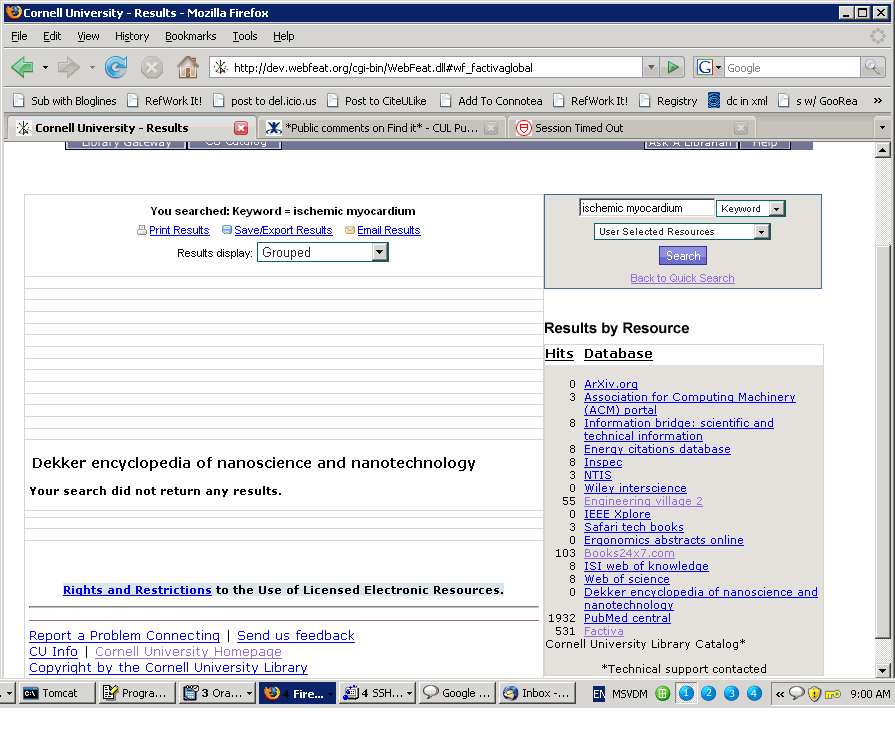Click the Email Results link

coord(389,230)
